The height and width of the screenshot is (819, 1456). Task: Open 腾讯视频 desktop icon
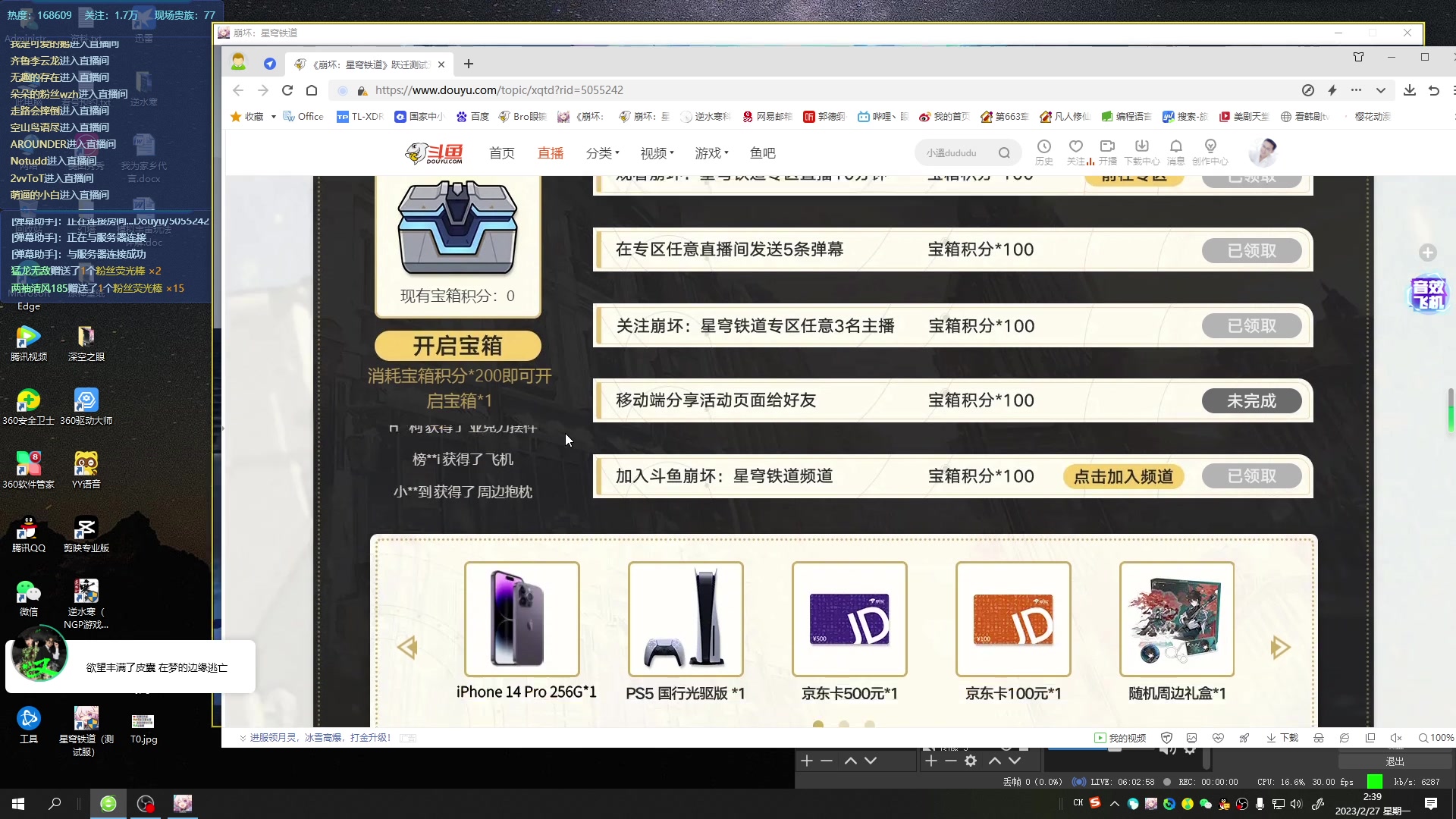coord(29,343)
